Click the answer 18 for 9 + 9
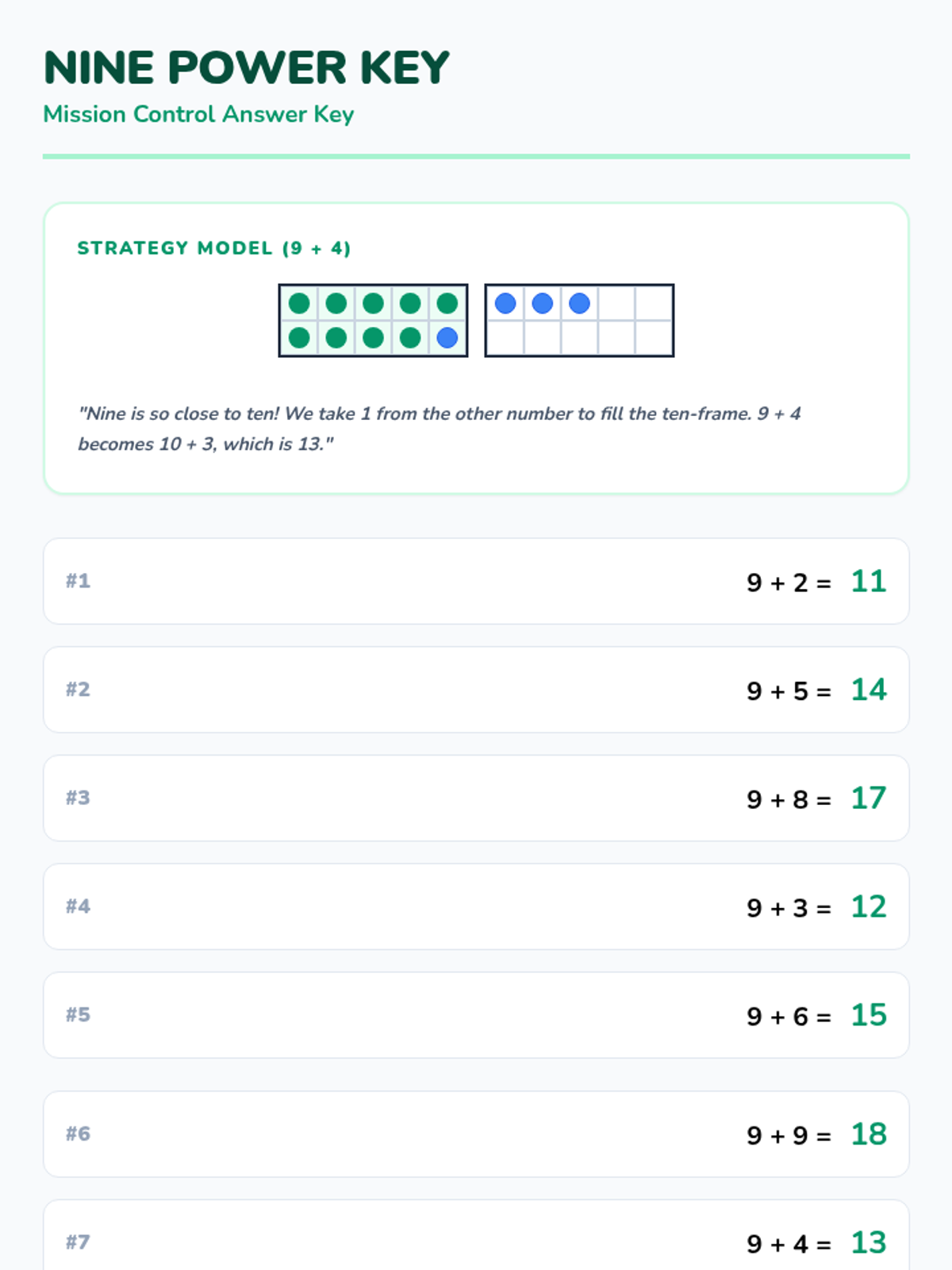The image size is (952, 1270). 869,1134
